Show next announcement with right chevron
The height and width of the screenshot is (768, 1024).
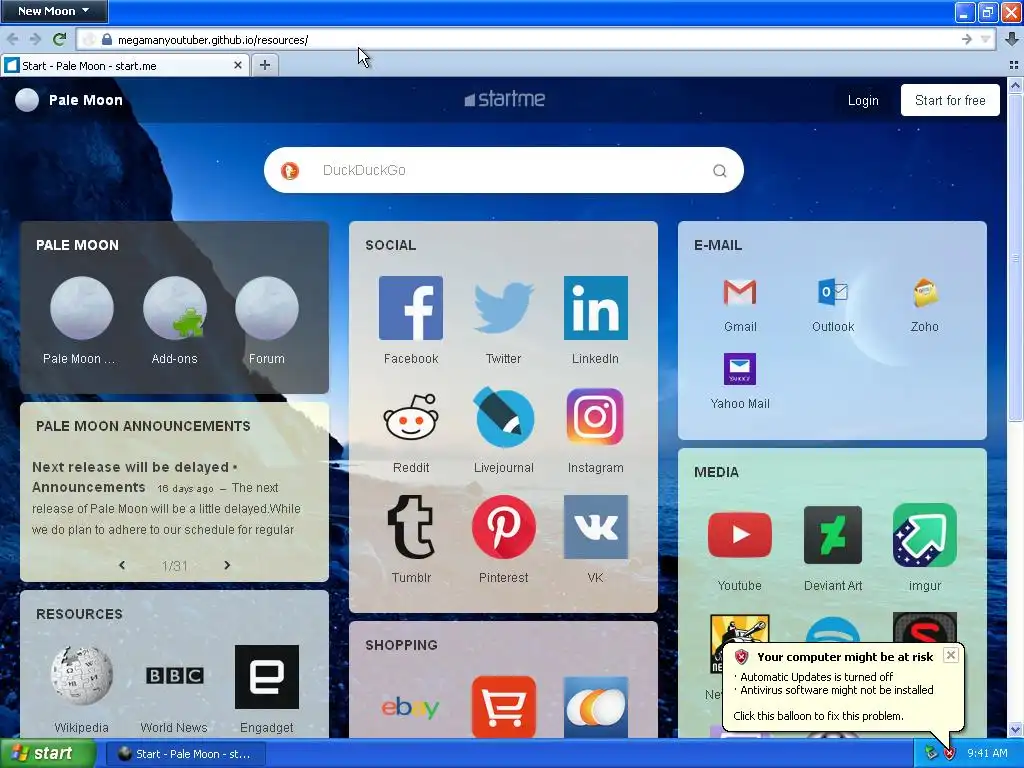point(227,565)
